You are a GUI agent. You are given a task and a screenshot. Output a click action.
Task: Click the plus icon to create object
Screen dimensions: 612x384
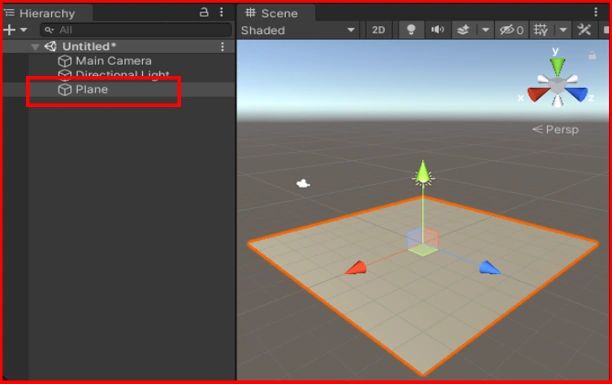(x=9, y=30)
